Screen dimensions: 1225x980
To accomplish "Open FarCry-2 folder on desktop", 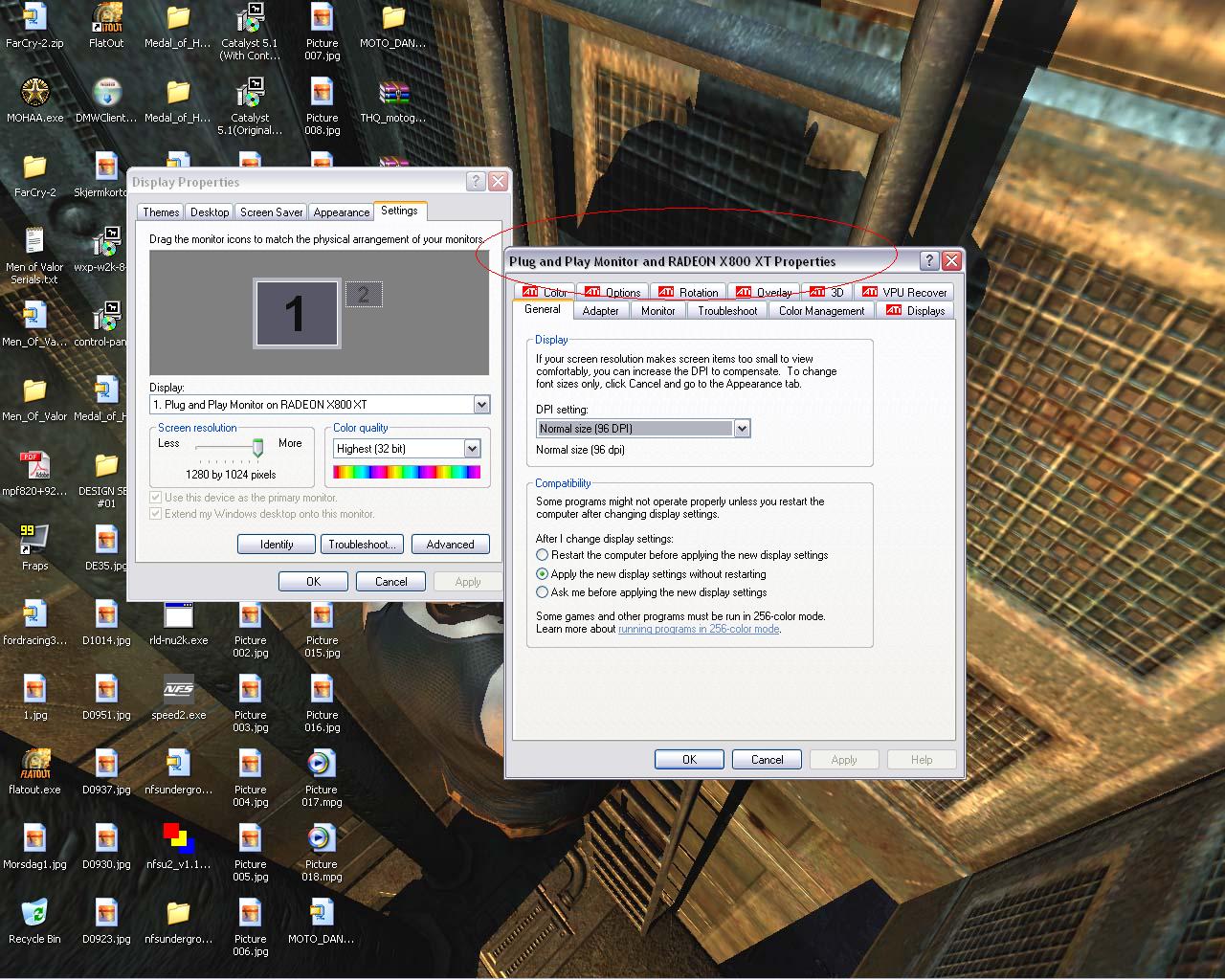I will 34,175.
